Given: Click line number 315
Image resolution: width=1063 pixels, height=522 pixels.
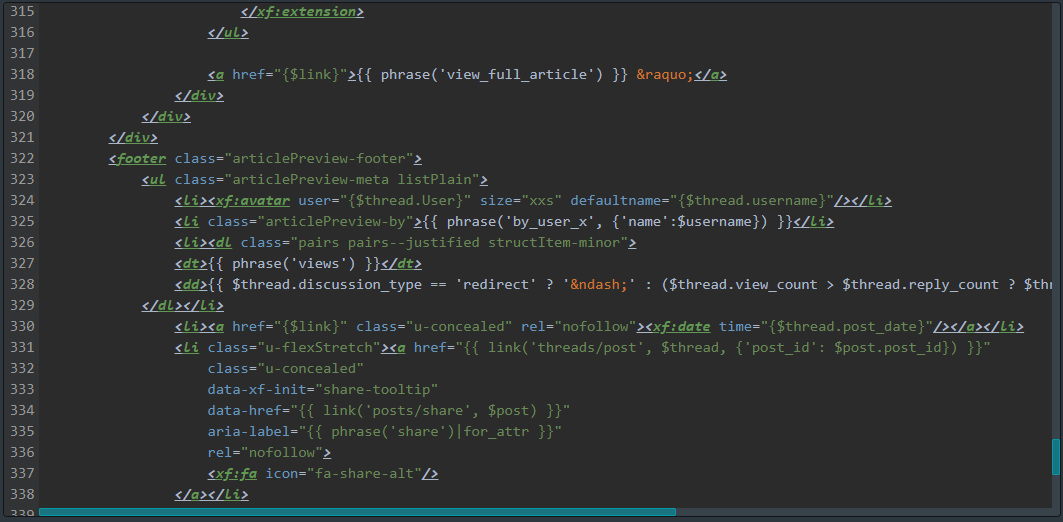Looking at the screenshot, I should coord(22,12).
